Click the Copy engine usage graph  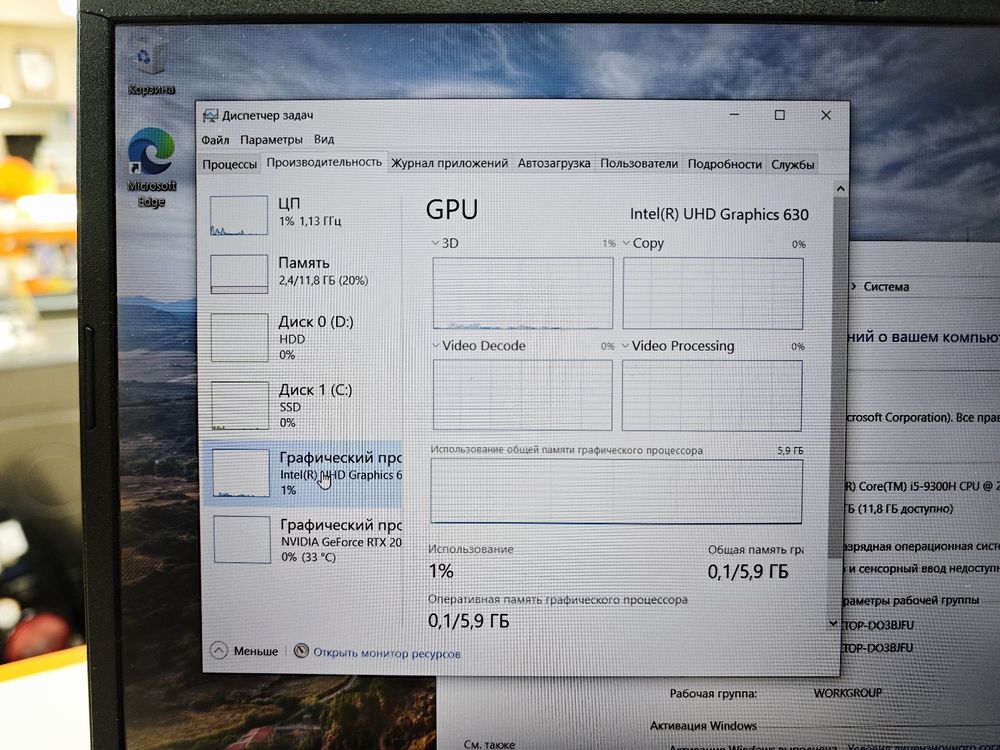click(713, 293)
